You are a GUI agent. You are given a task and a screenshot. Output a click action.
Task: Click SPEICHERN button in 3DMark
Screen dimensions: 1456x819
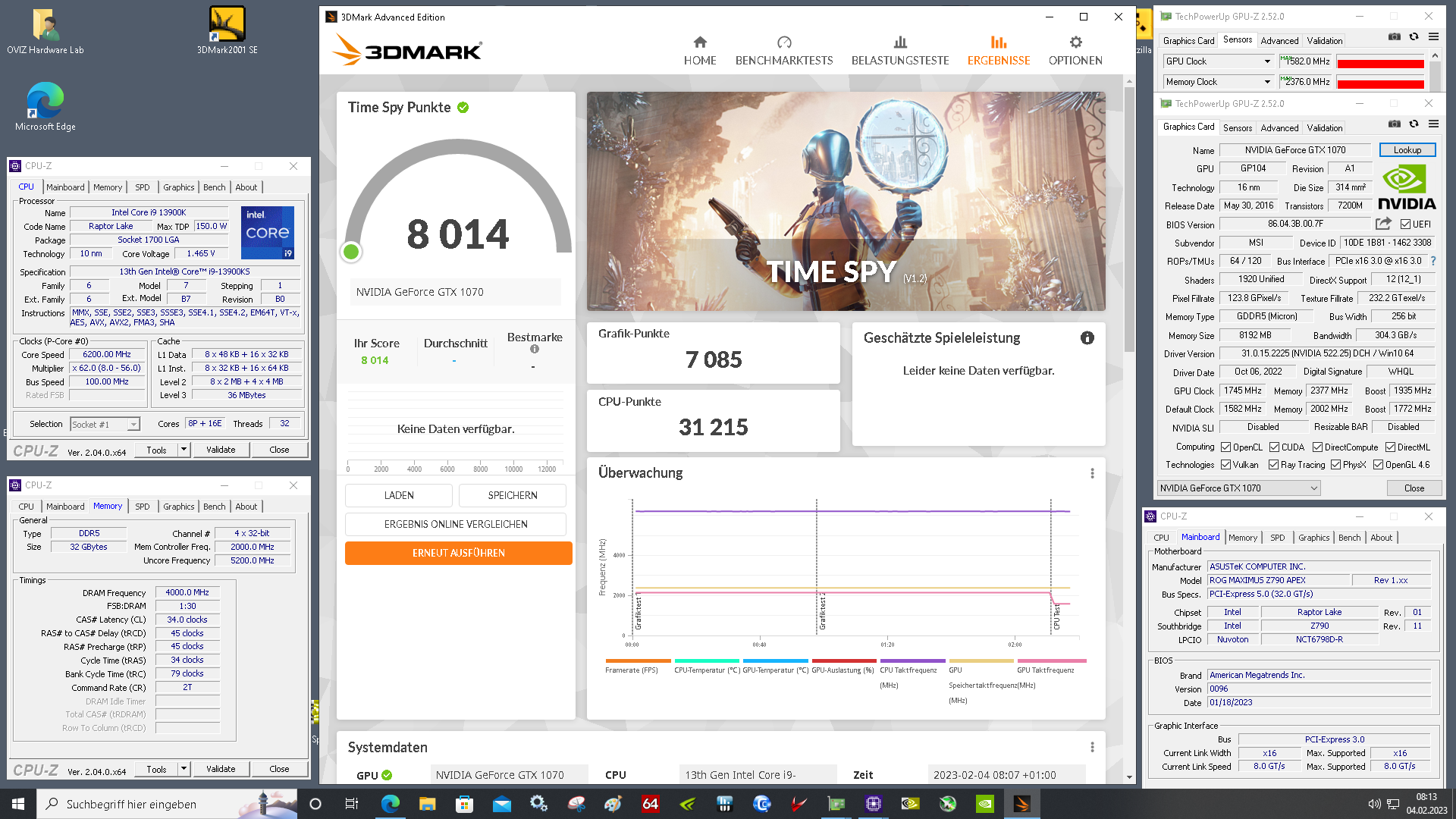[x=513, y=495]
